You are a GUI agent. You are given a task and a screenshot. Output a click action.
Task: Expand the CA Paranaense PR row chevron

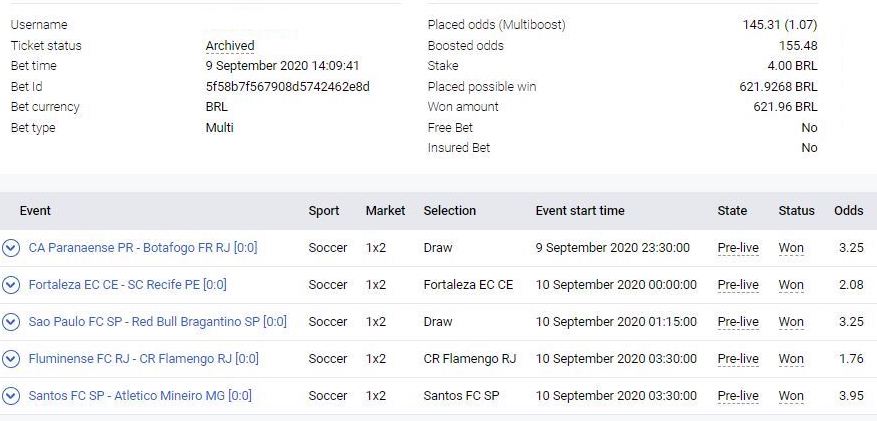pyautogui.click(x=11, y=248)
